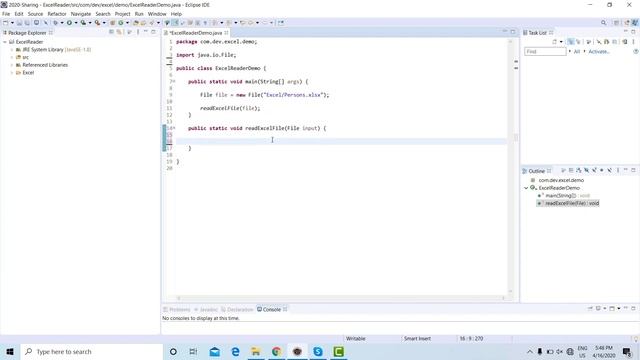Viewport: 640px width, 360px height.
Task: Click the Find field in Task List
Action: [x=545, y=52]
